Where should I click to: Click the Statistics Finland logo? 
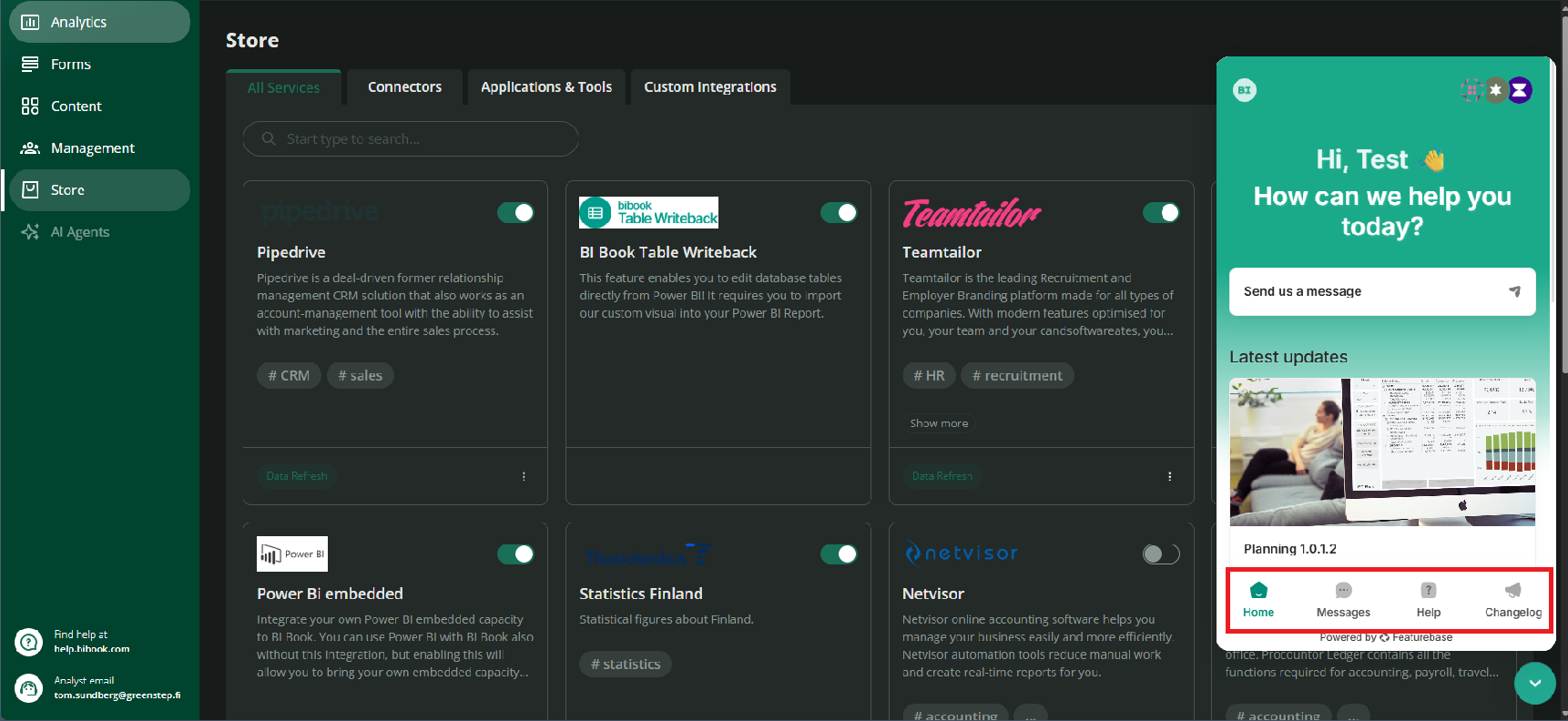click(x=647, y=554)
